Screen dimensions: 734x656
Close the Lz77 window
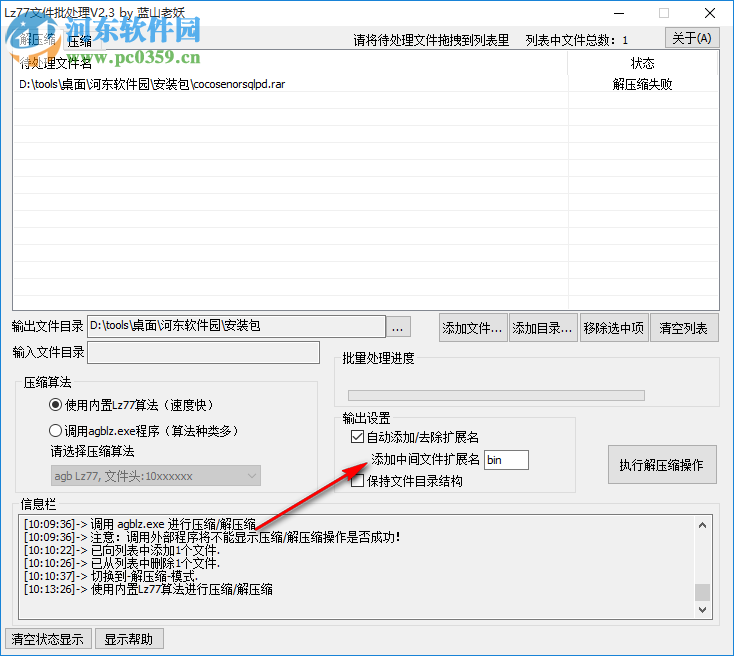(710, 13)
